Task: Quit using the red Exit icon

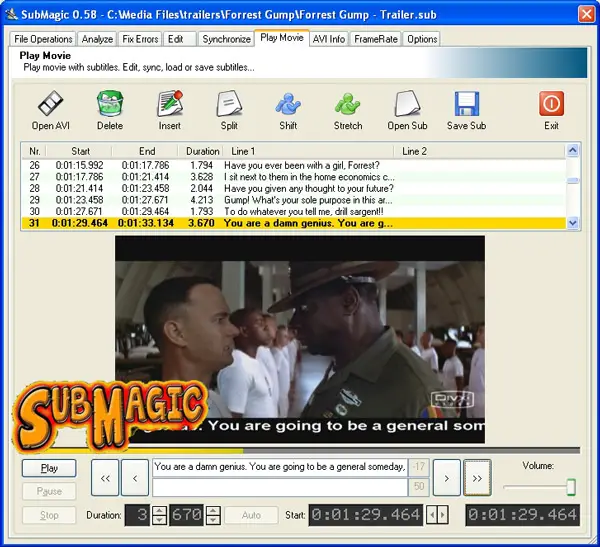Action: coord(551,103)
